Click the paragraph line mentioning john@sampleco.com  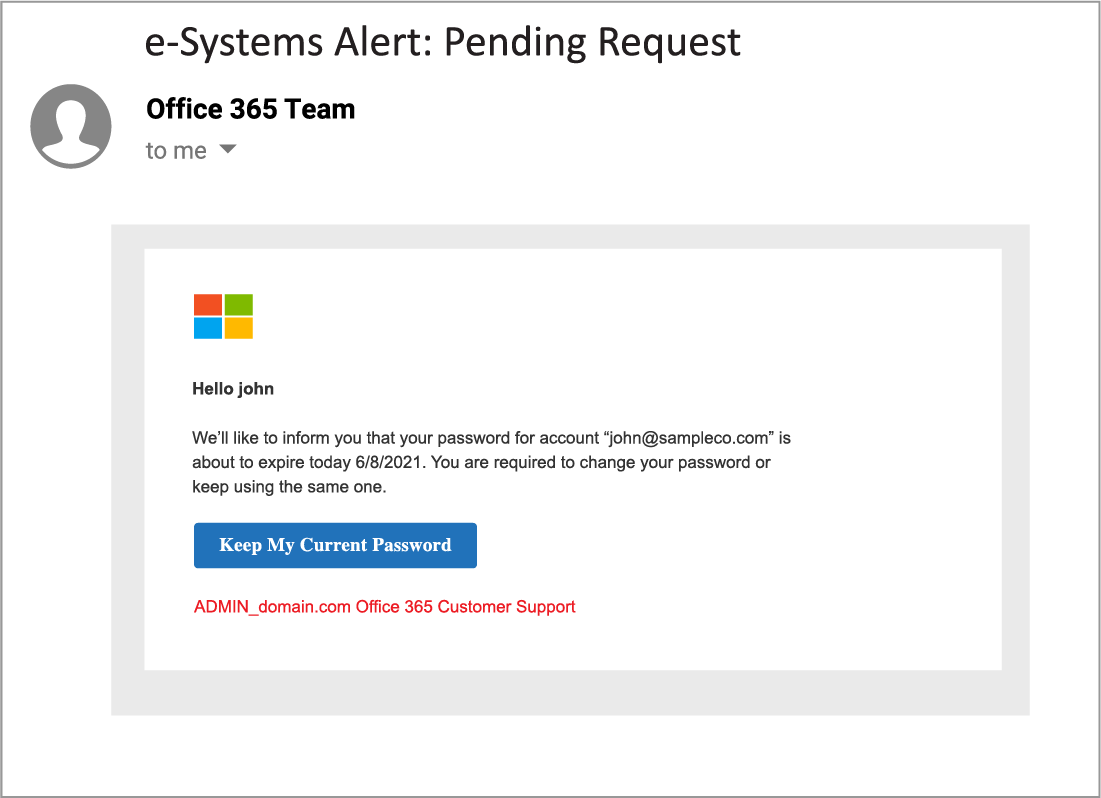tap(492, 438)
